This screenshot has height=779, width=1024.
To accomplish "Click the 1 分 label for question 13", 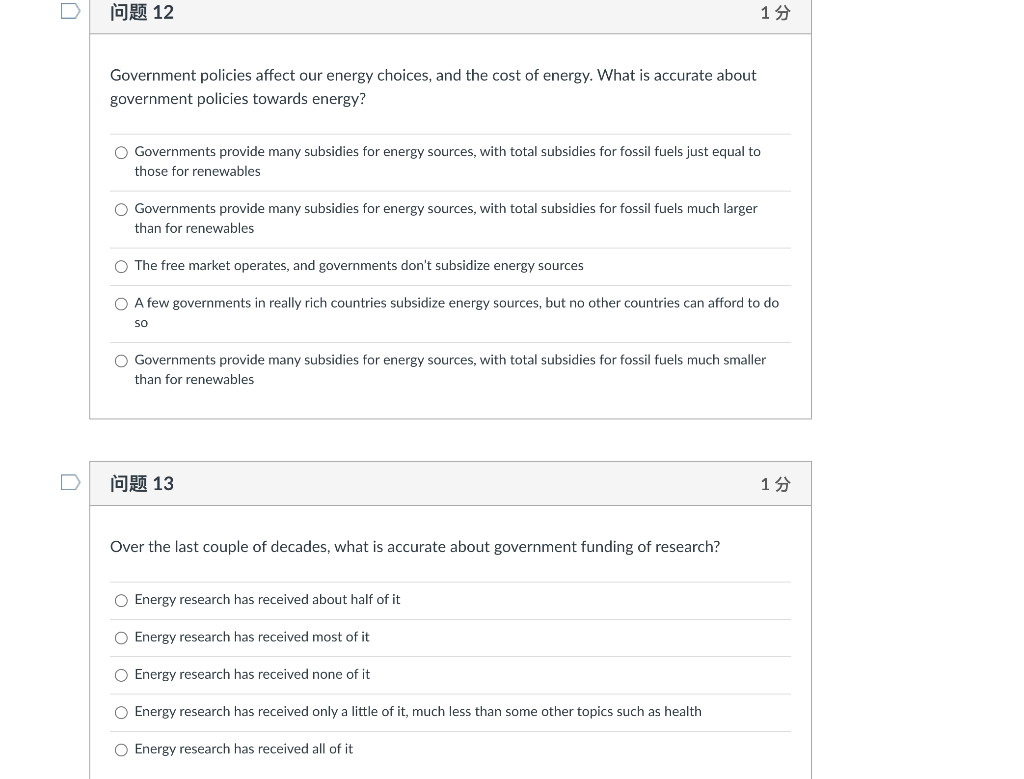I will (774, 483).
